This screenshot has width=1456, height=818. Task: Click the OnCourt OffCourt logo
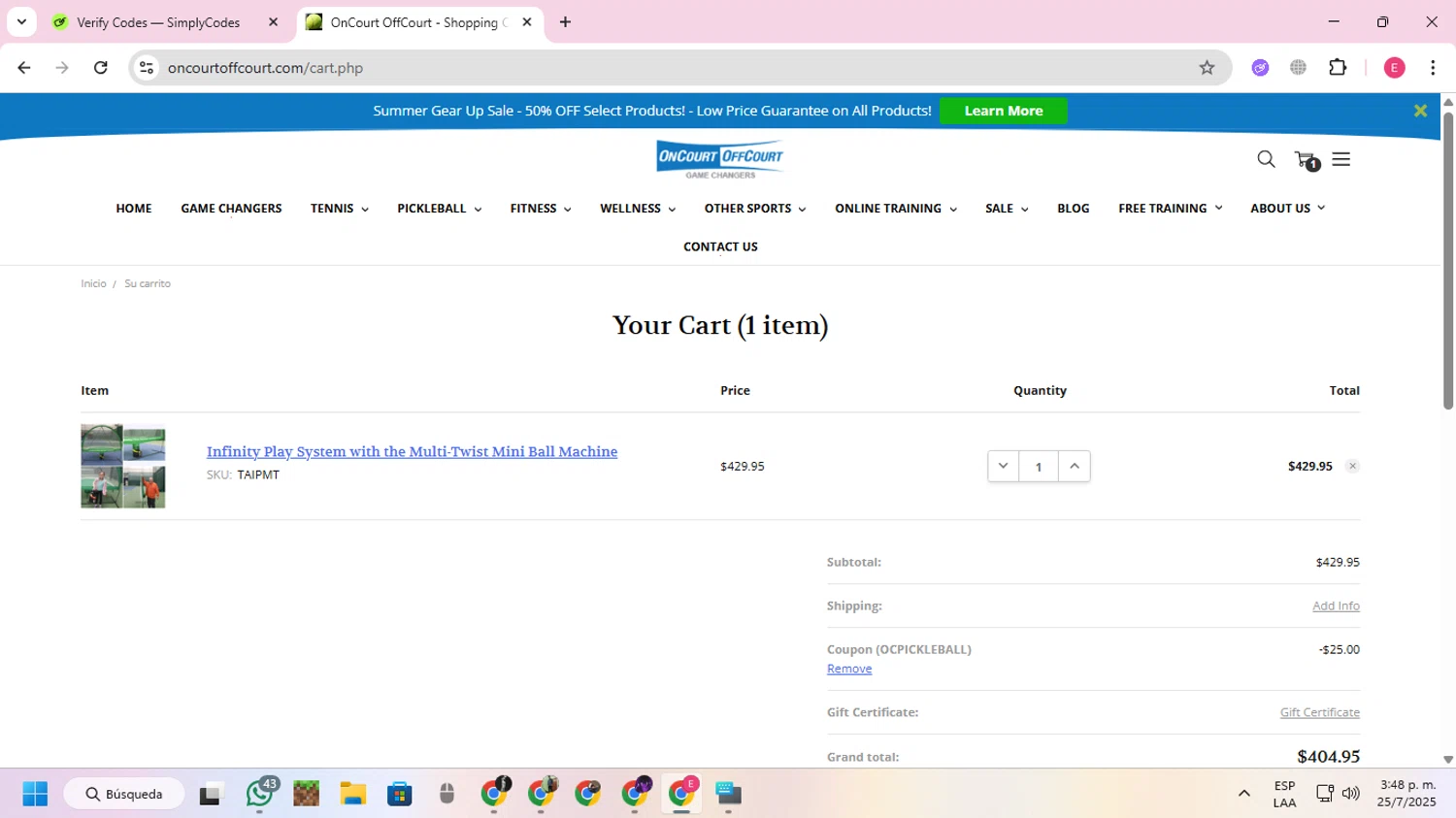pyautogui.click(x=719, y=159)
